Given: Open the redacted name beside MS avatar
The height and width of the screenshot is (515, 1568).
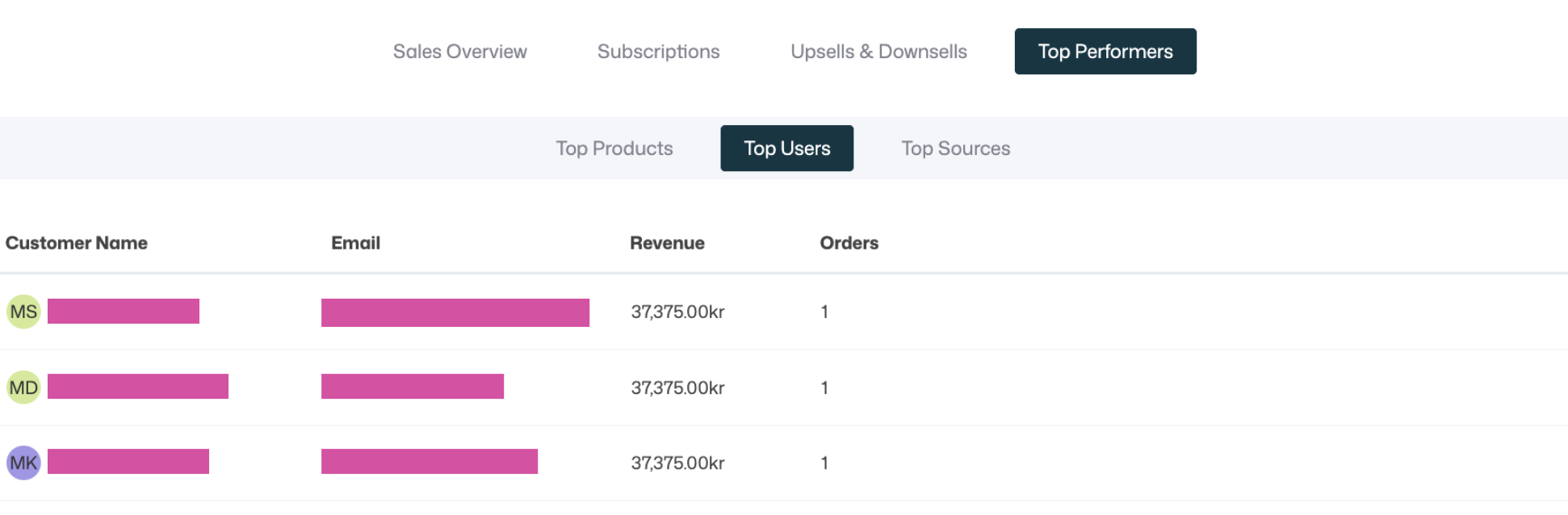Looking at the screenshot, I should 124,311.
